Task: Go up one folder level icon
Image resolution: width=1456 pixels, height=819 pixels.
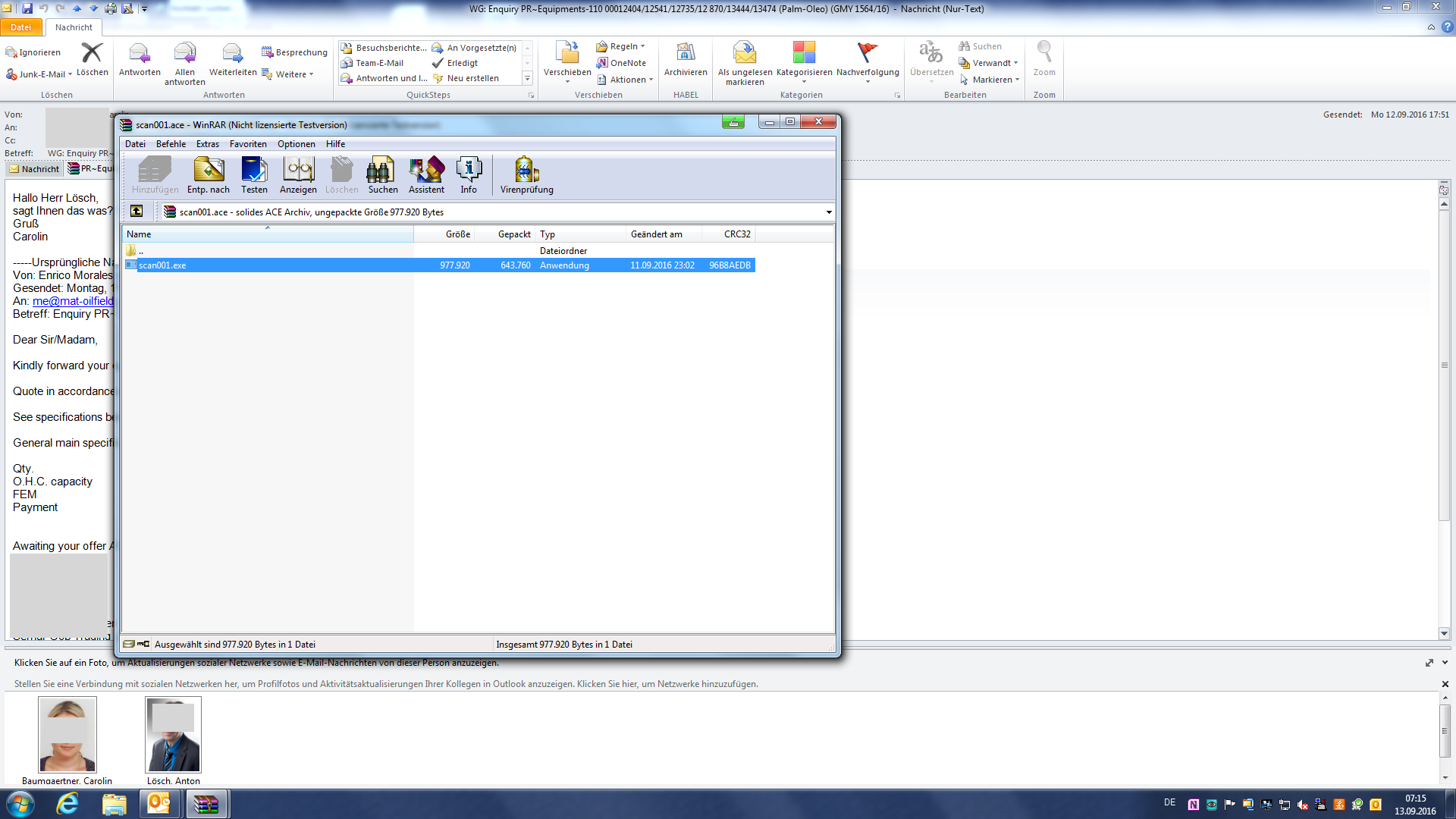Action: coord(136,212)
